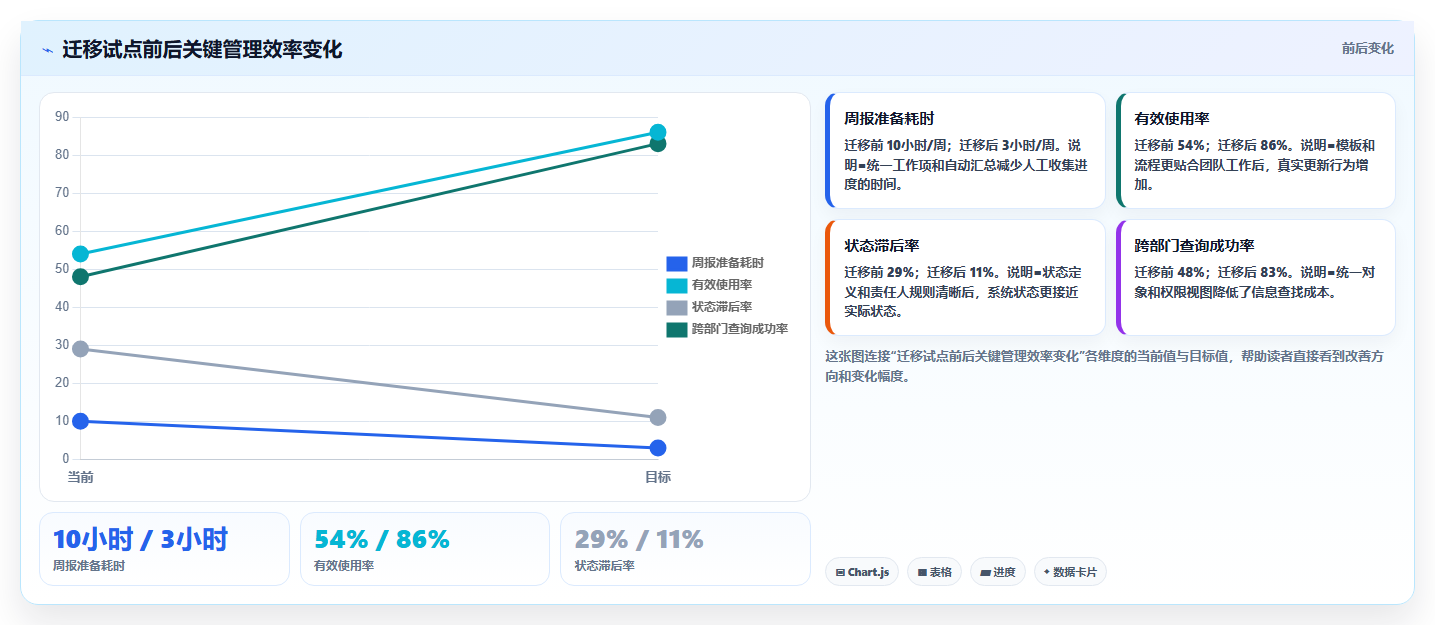Click the 50 y-axis tick label
Viewport: 1435px width, 625px height.
pos(62,269)
